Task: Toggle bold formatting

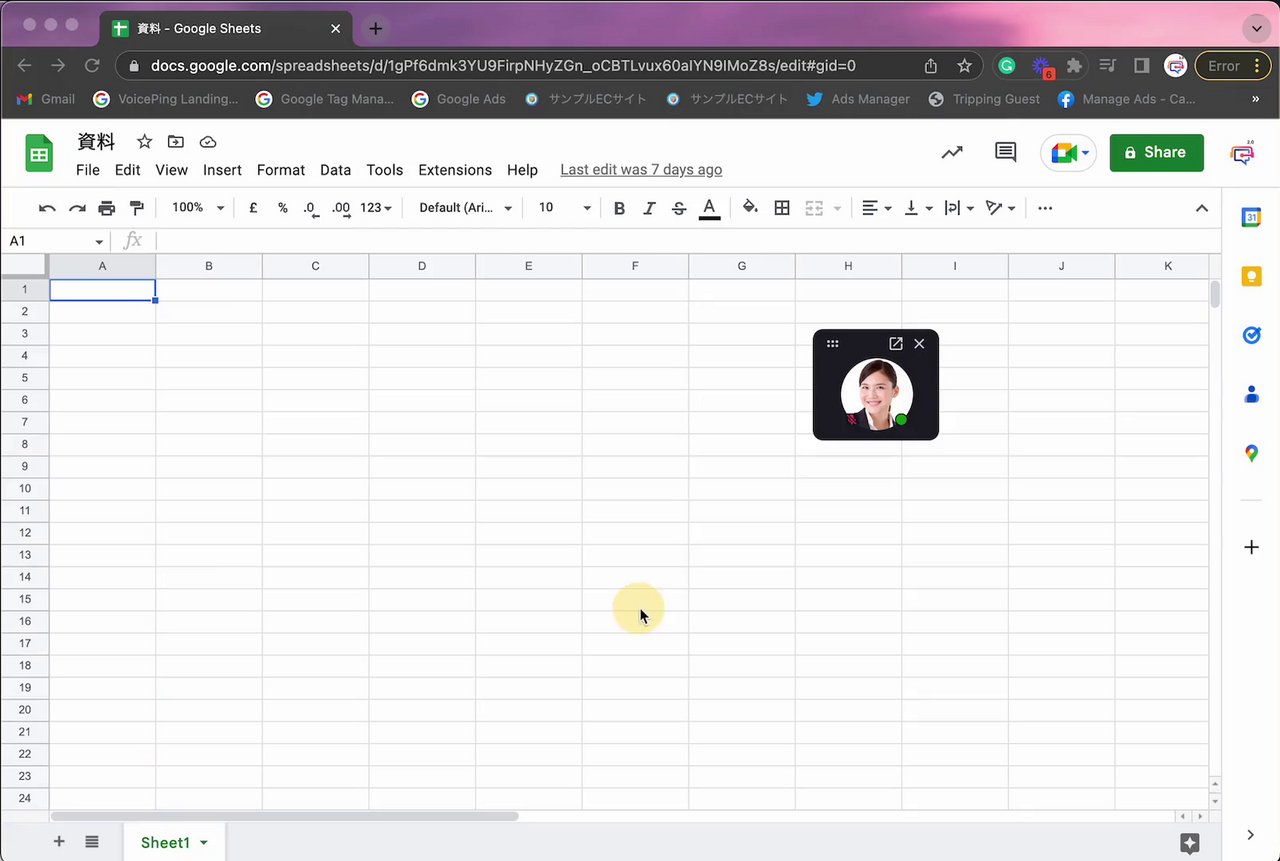Action: [x=619, y=208]
